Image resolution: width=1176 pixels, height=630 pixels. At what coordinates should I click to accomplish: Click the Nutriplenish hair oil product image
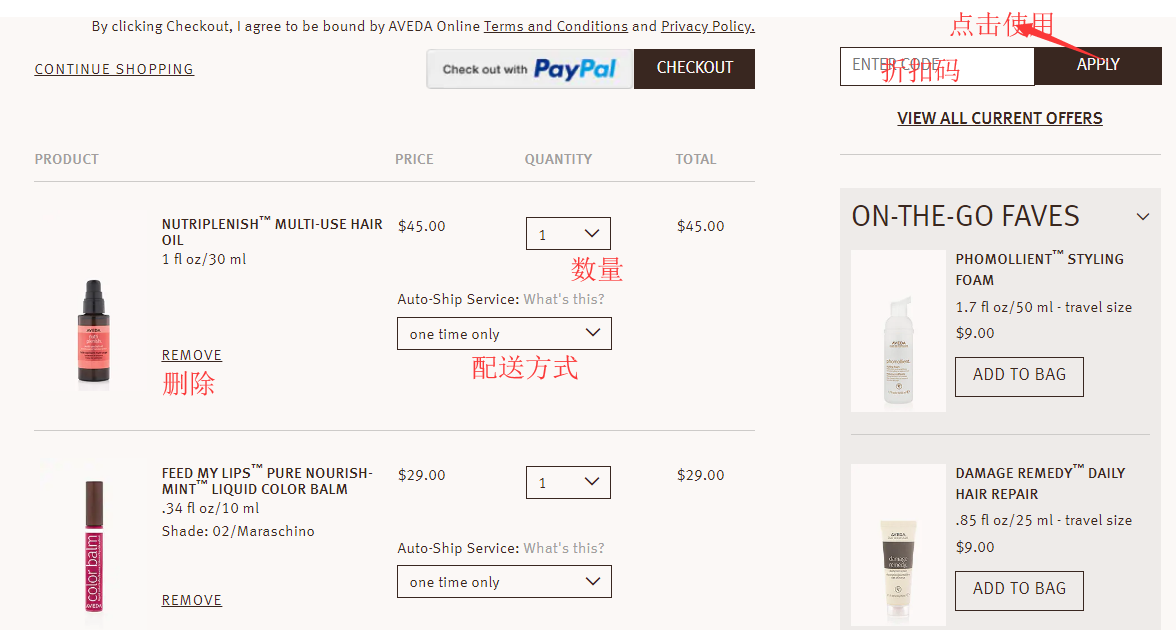tap(93, 331)
